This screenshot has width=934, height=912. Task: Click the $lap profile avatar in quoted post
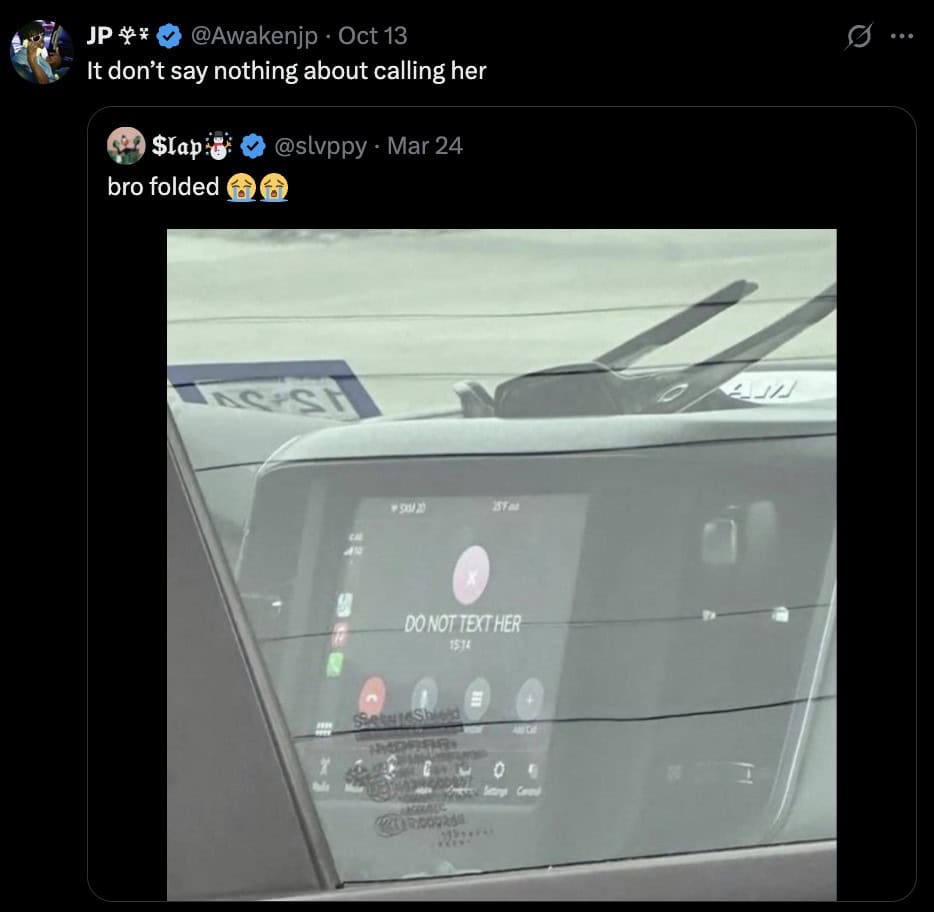(125, 146)
